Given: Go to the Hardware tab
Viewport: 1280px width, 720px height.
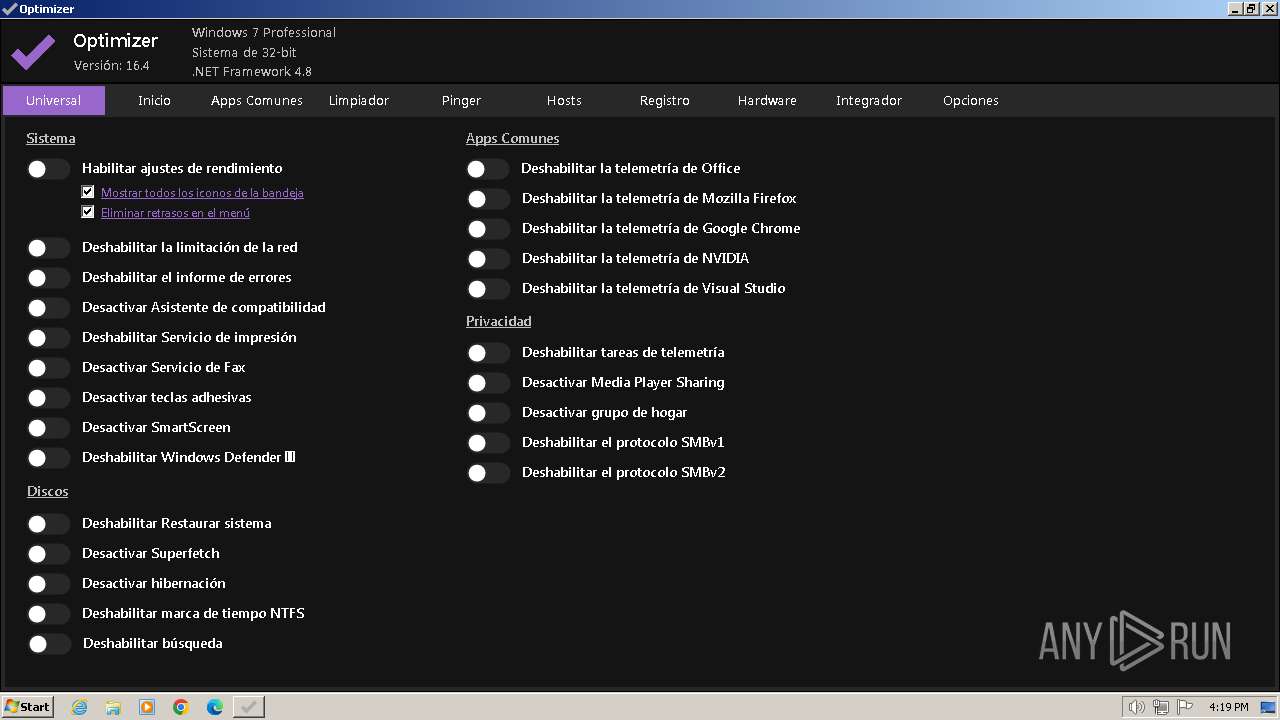Looking at the screenshot, I should point(767,100).
